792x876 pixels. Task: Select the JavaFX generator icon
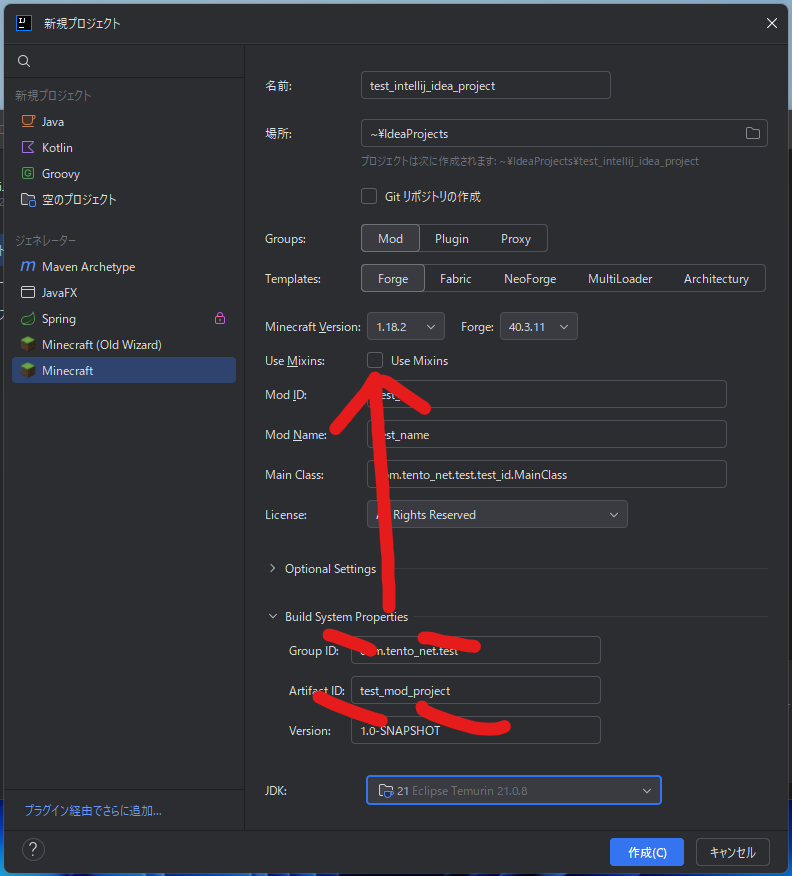[x=28, y=293]
